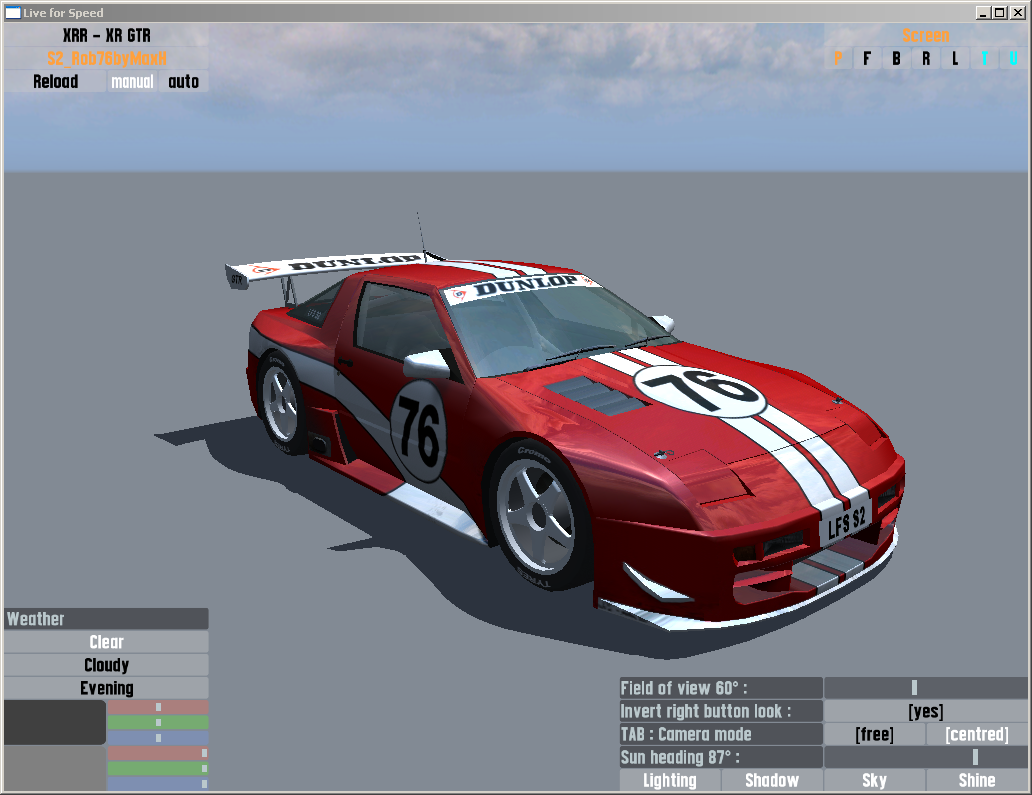1032x795 pixels.
Task: Adjust the blue slider of light gray swatch
Action: (158, 783)
